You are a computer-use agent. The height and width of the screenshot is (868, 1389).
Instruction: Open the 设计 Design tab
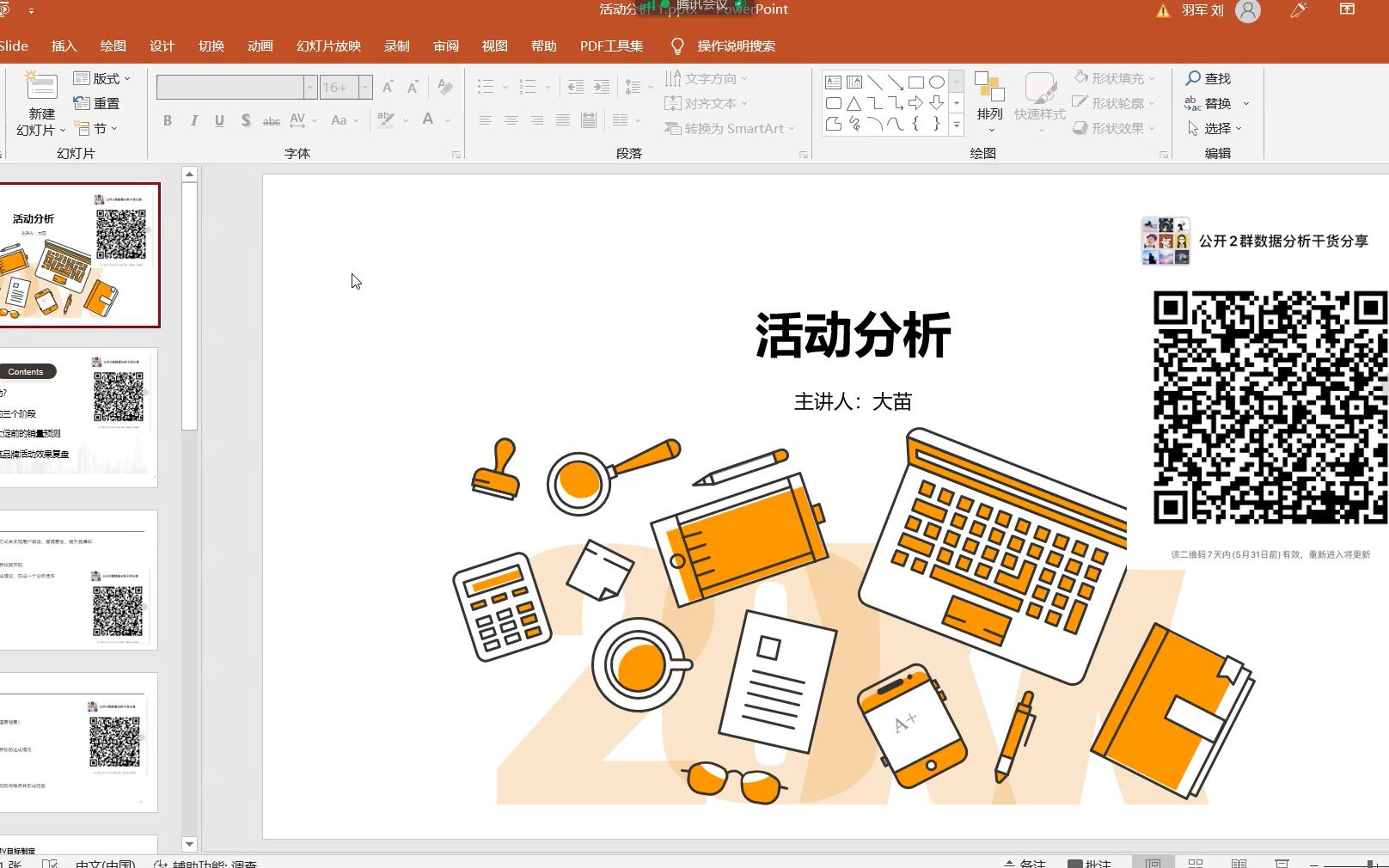pyautogui.click(x=162, y=46)
